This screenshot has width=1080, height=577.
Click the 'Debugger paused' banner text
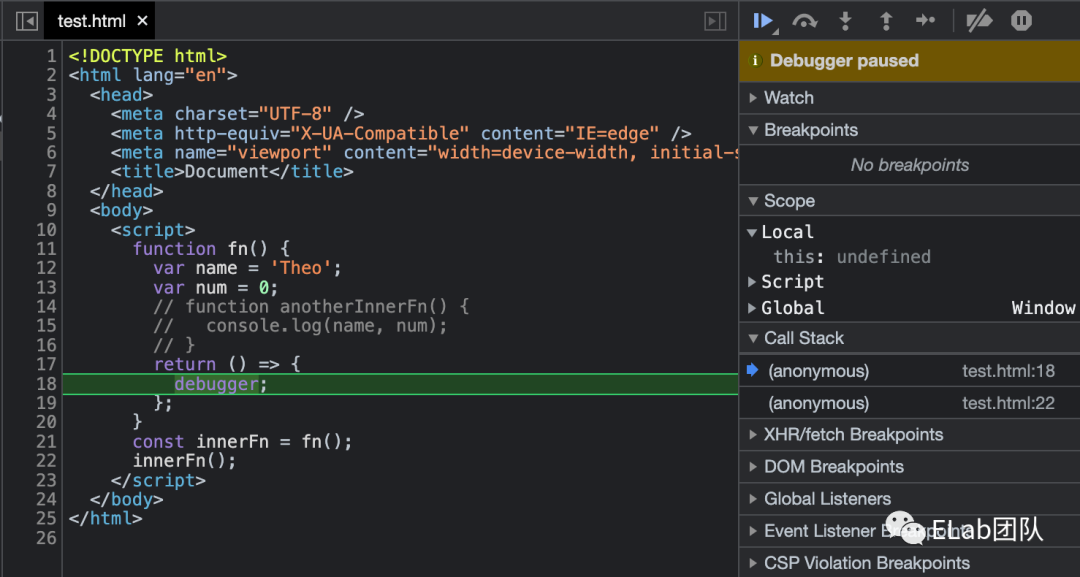pos(844,61)
